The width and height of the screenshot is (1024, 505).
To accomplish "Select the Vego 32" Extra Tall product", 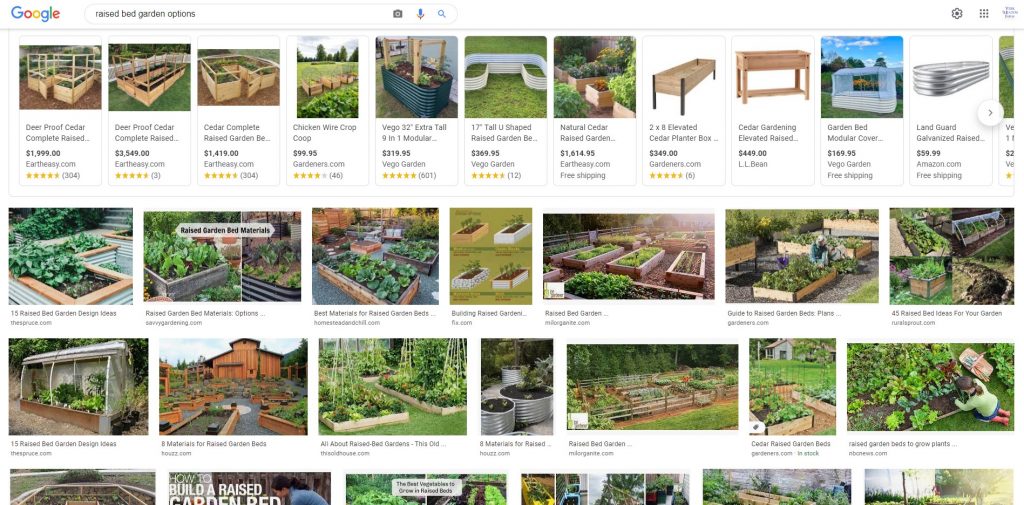I will click(x=416, y=110).
